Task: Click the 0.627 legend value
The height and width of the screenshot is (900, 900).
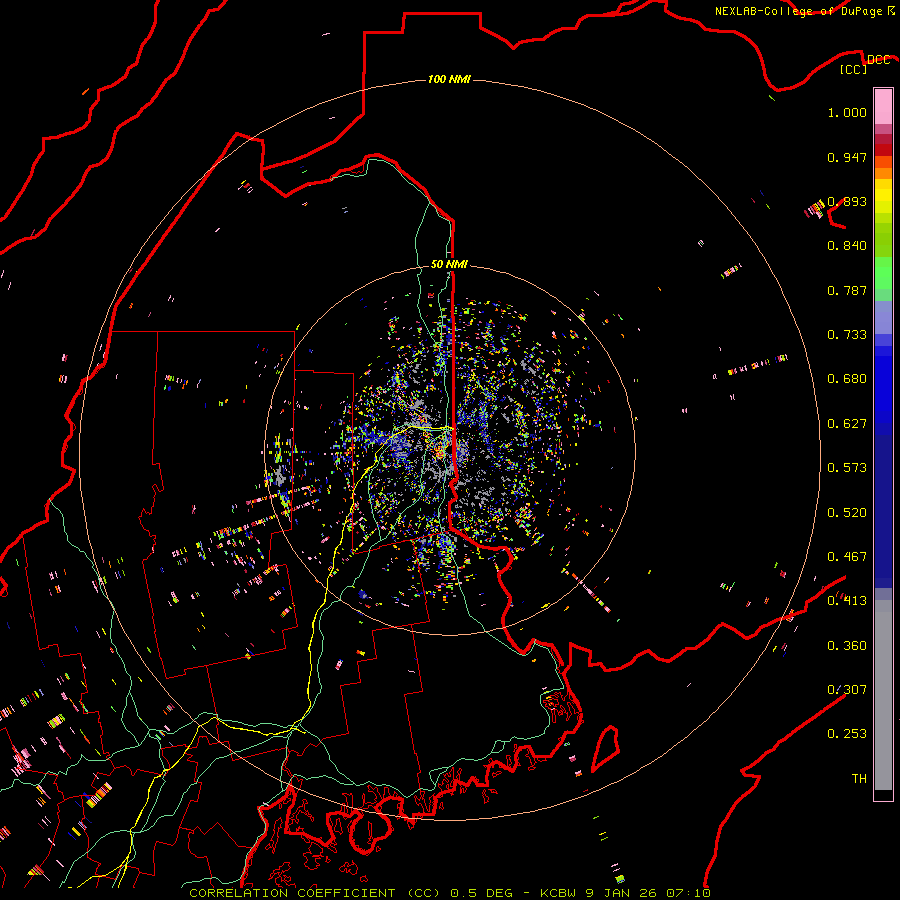Action: click(x=847, y=424)
